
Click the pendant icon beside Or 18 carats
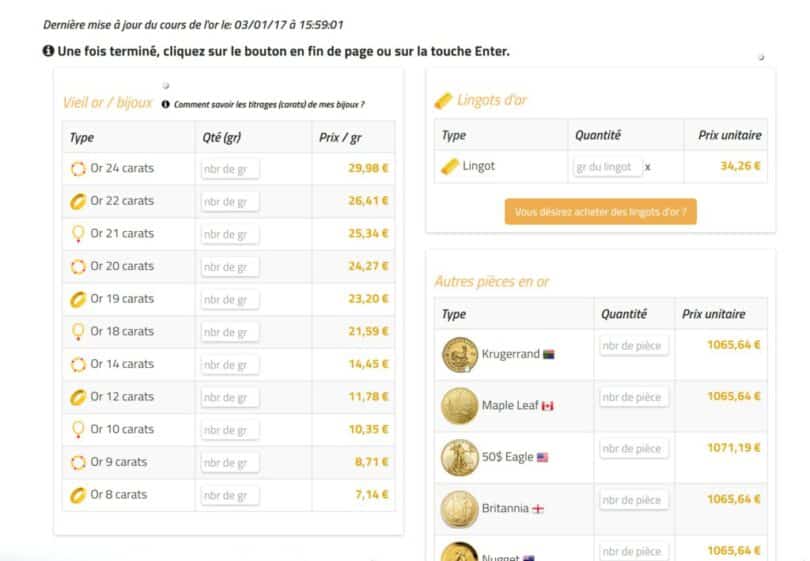coord(78,332)
